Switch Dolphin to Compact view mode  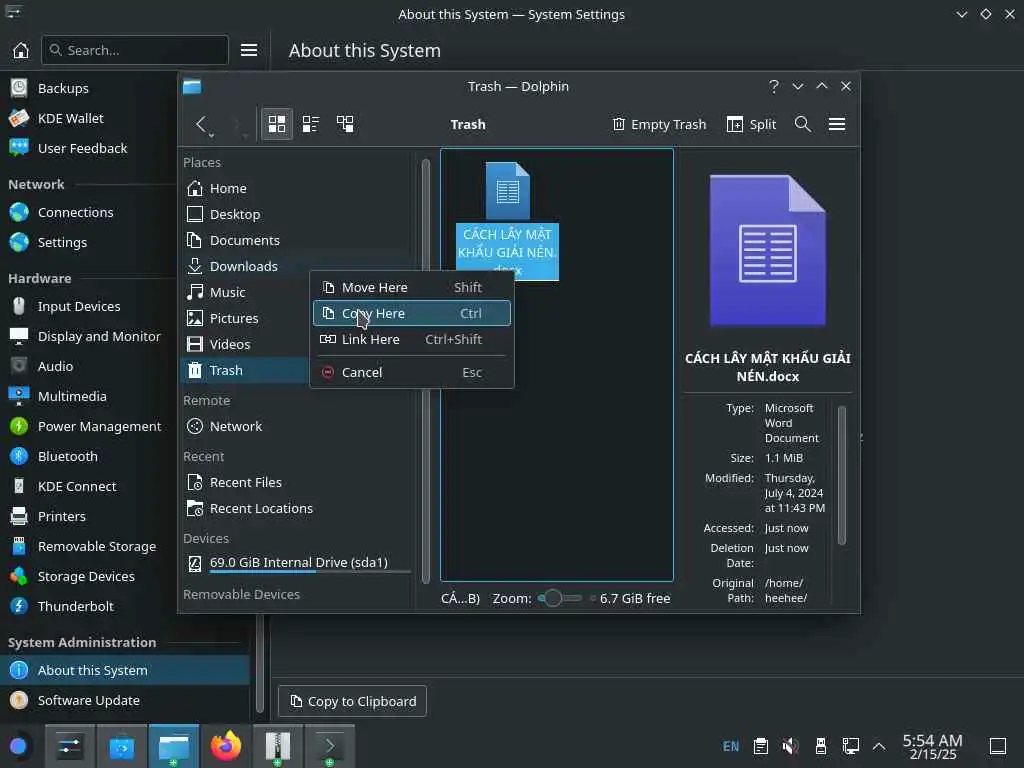tap(311, 124)
